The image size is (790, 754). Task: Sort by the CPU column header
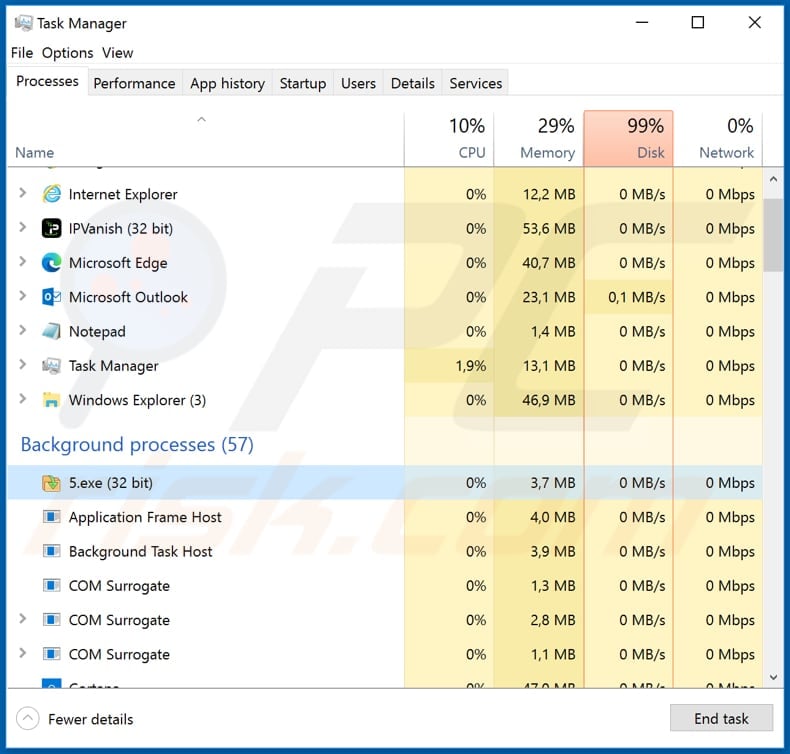tap(449, 138)
